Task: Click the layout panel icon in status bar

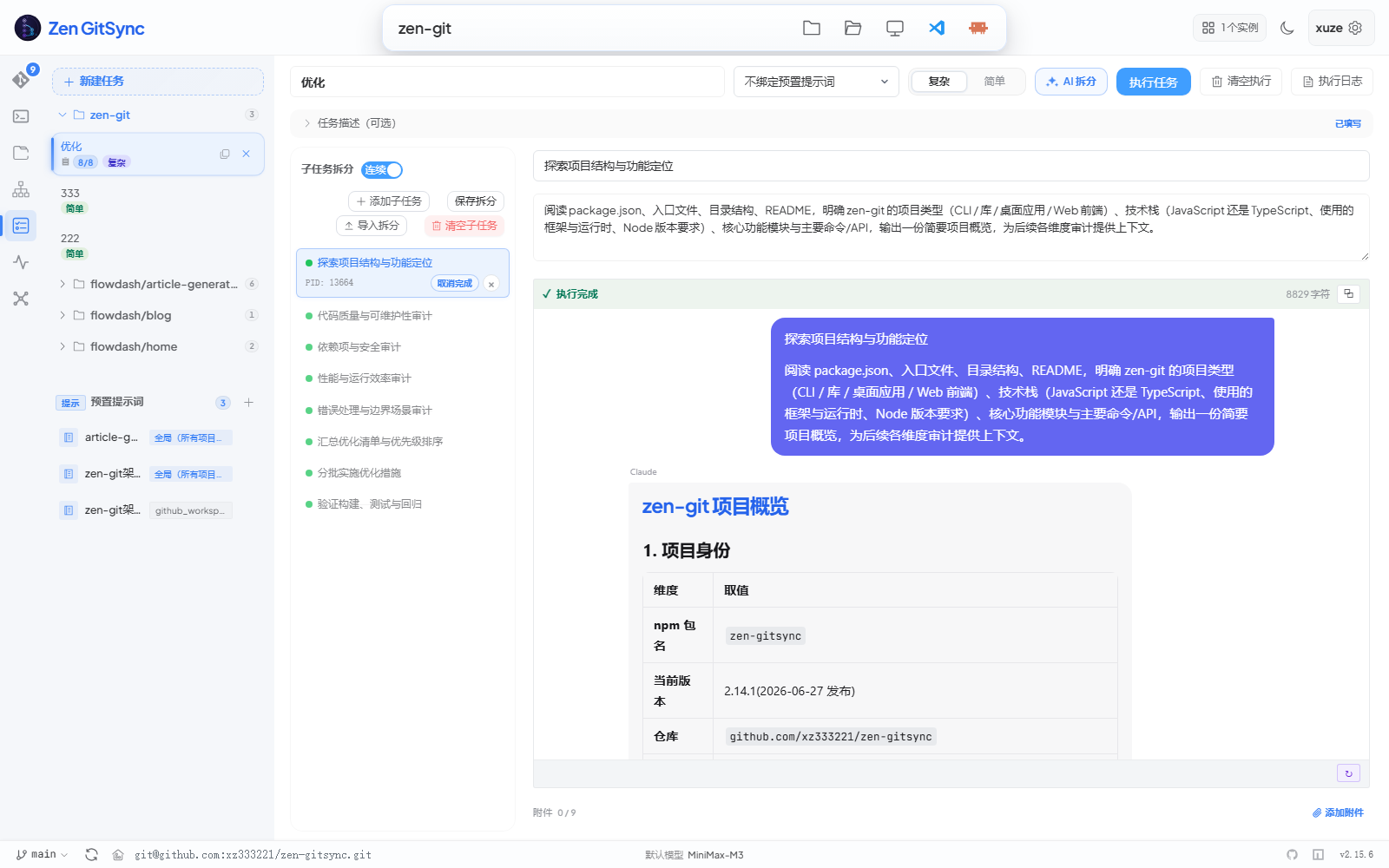Action: pyautogui.click(x=1318, y=855)
